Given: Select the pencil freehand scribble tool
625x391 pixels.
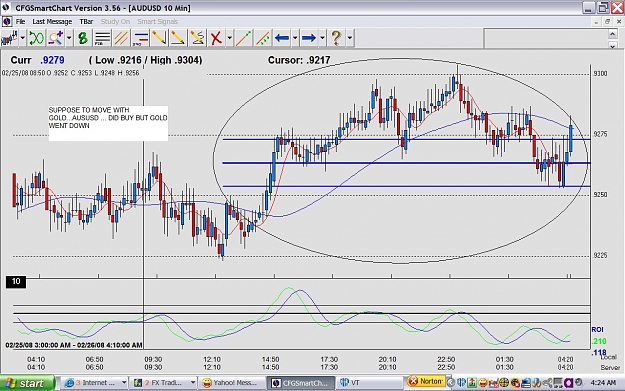Looking at the screenshot, I should point(197,38).
